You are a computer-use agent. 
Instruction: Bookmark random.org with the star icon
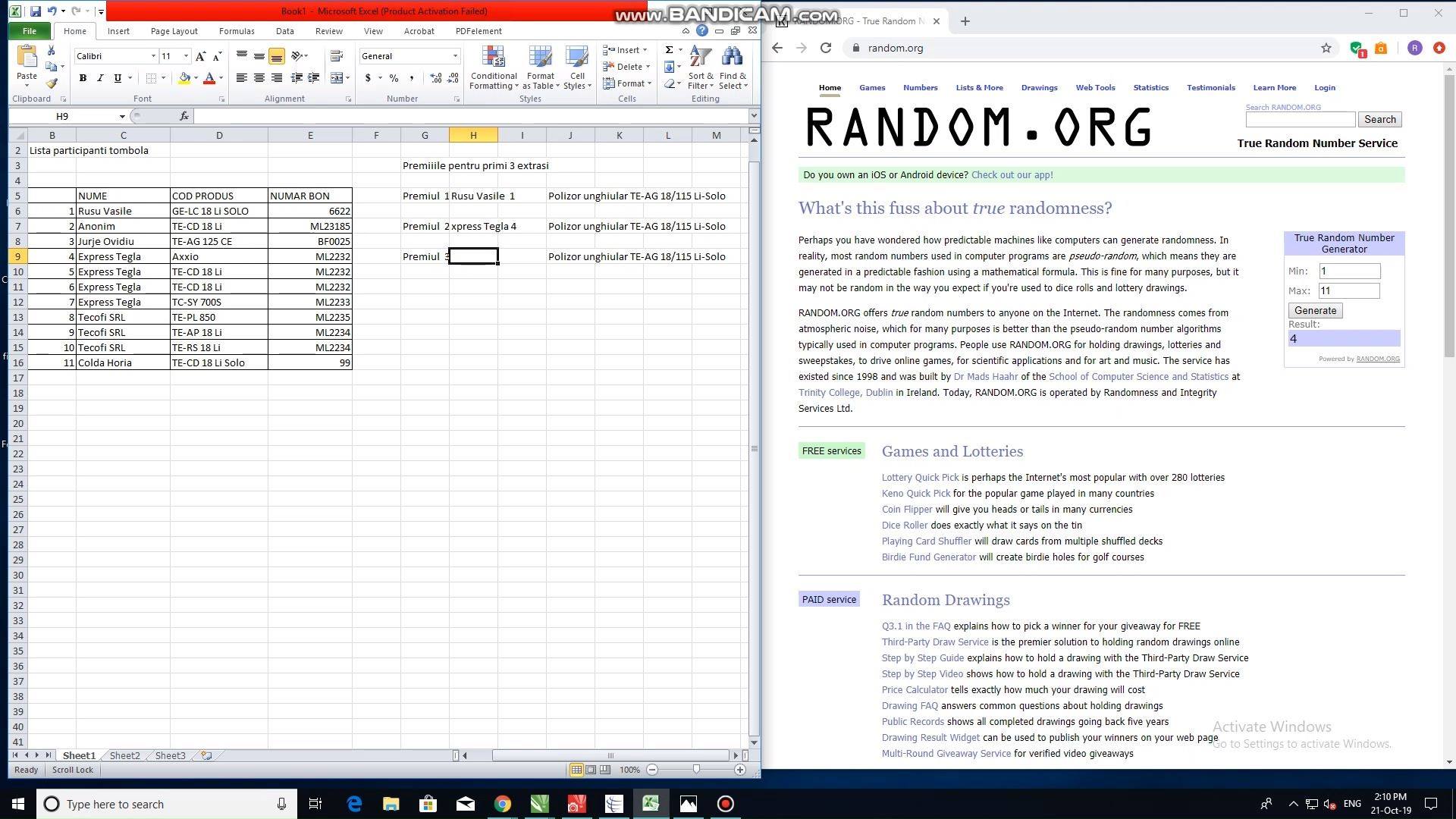point(1326,48)
